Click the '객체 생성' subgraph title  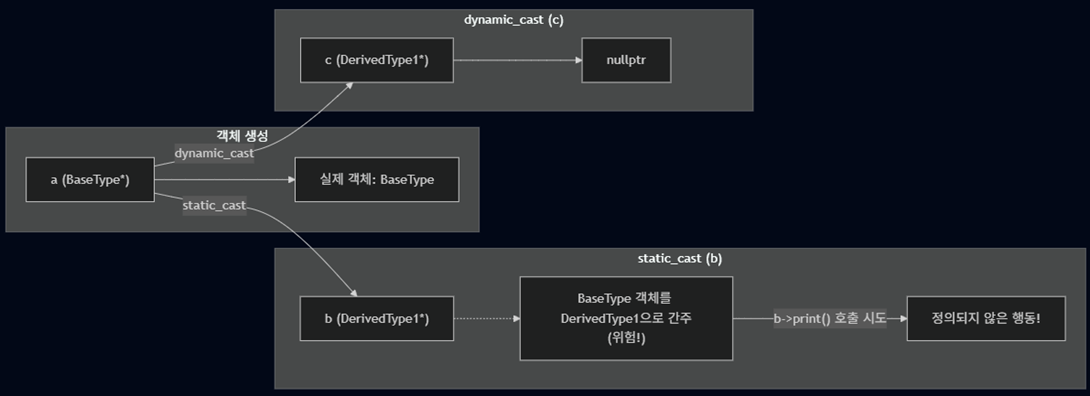[x=242, y=136]
